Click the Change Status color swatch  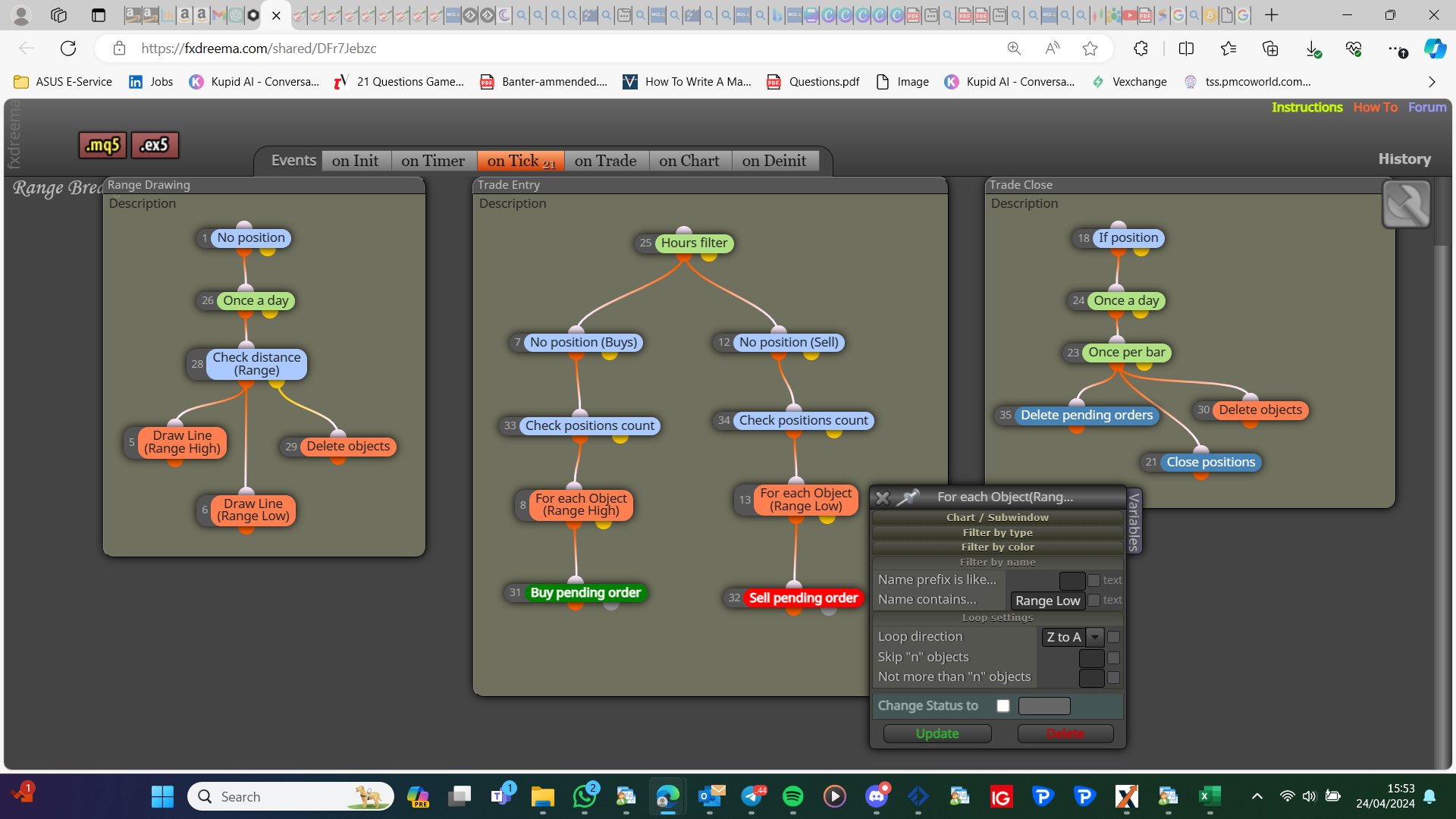(x=1044, y=706)
